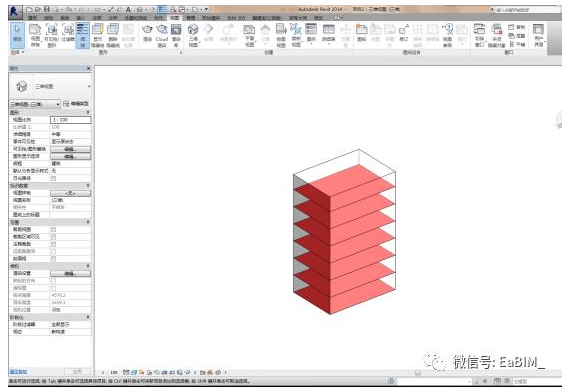Click the View Scale 1:100 field
Viewport: 570px width, 391px height.
tap(70, 120)
